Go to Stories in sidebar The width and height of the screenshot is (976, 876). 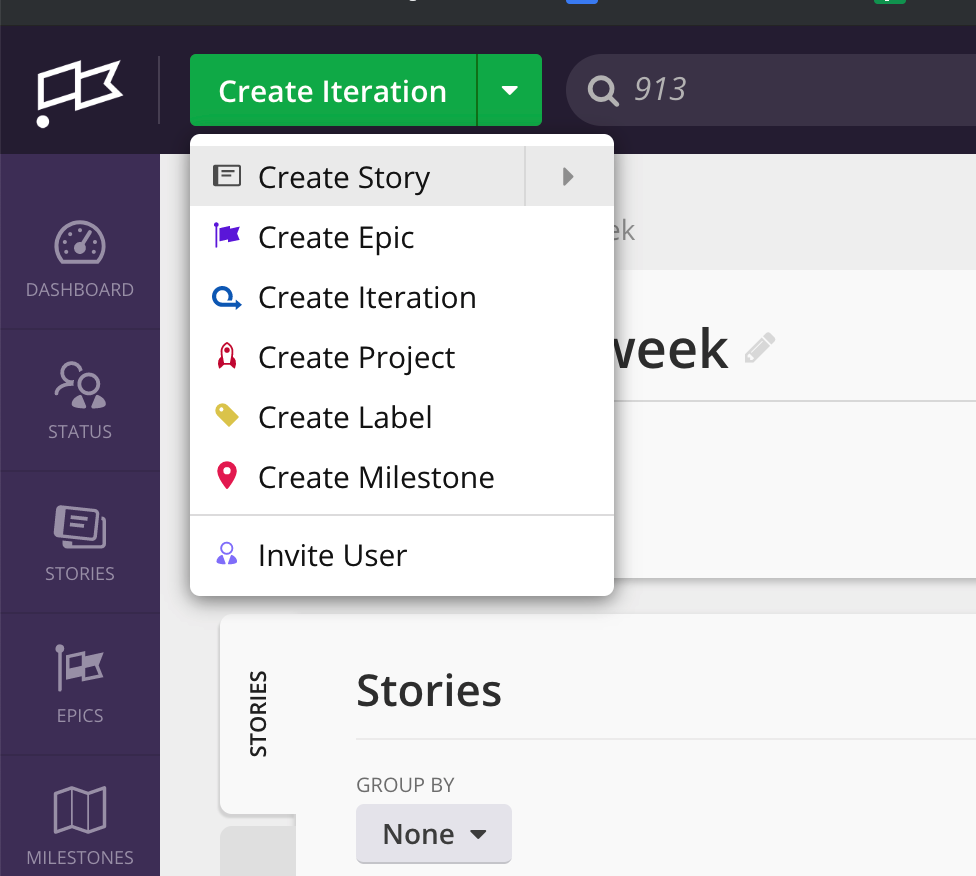click(80, 542)
